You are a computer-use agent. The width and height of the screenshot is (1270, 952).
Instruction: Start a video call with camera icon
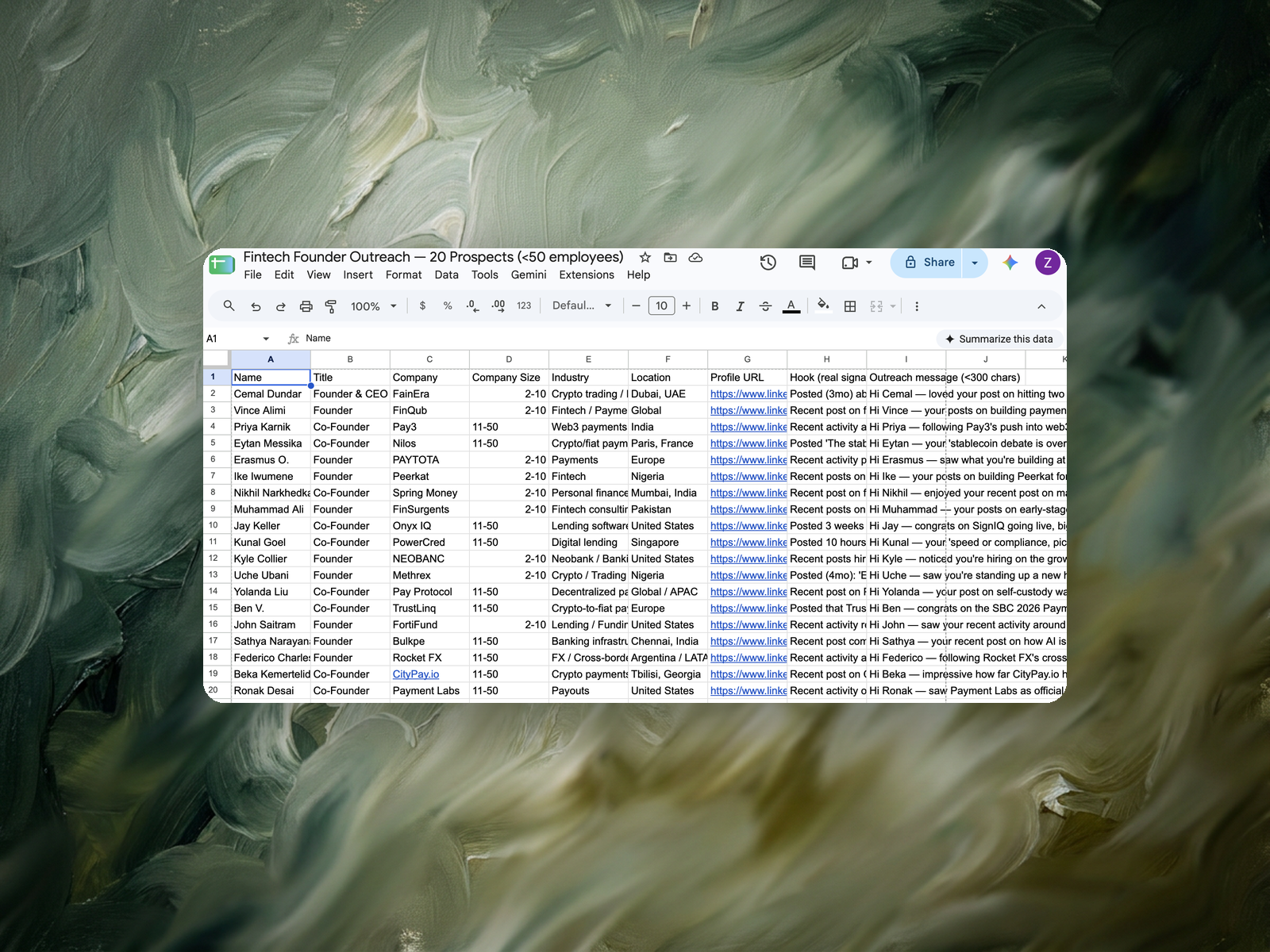(x=850, y=263)
